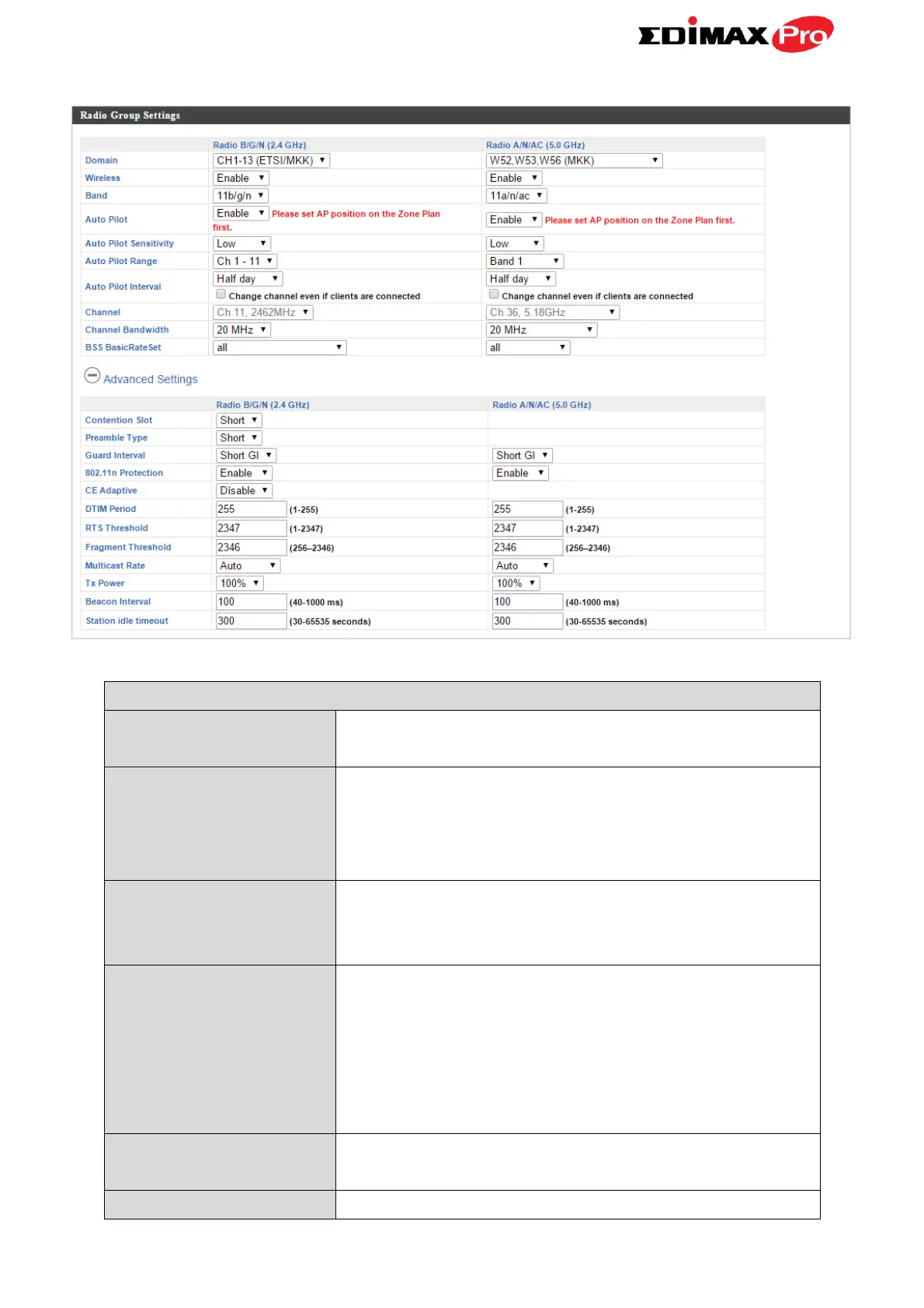Open the 2.4 GHz Tx Power dropdown
Viewport: 924px width, 1308px height.
[240, 583]
